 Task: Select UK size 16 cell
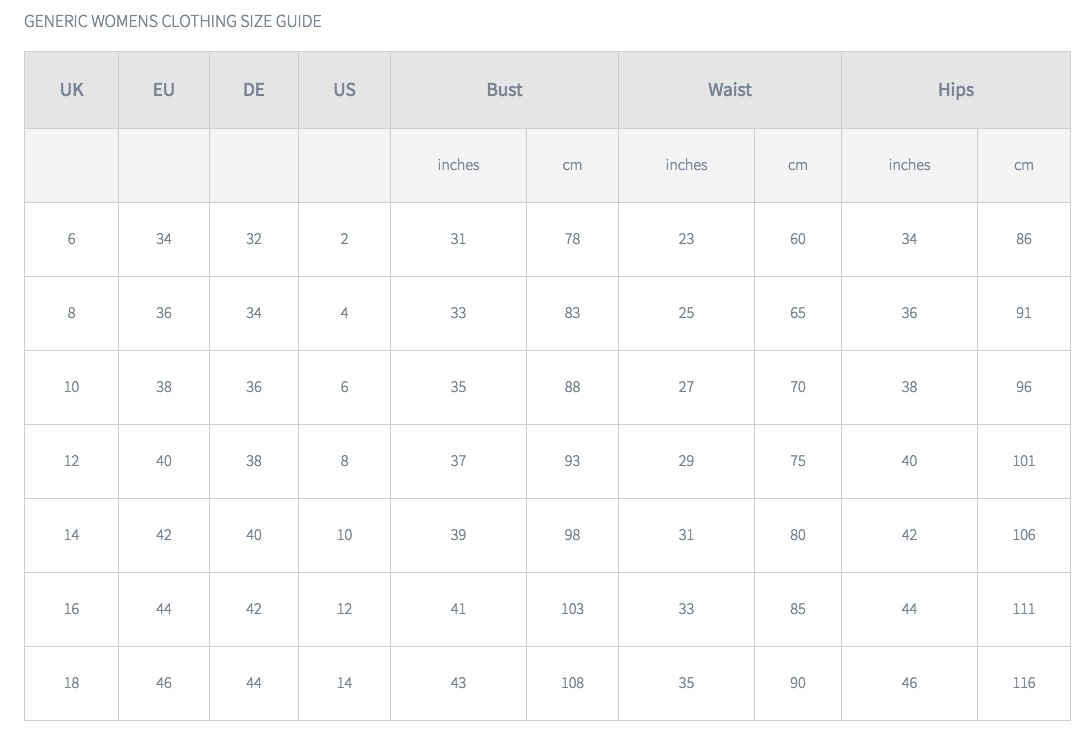tap(72, 609)
